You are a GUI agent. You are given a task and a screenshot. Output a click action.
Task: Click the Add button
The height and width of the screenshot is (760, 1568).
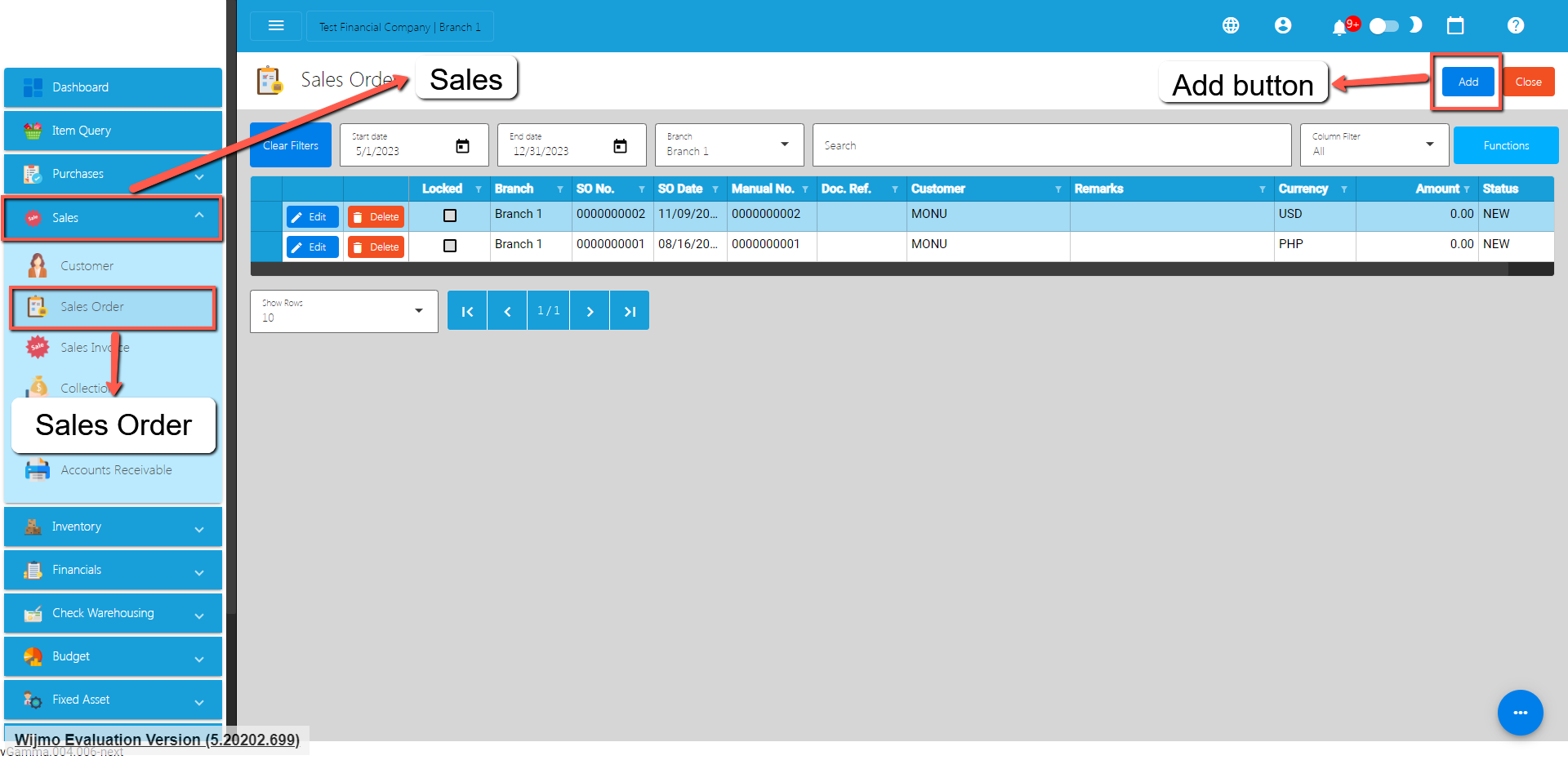pos(1468,82)
